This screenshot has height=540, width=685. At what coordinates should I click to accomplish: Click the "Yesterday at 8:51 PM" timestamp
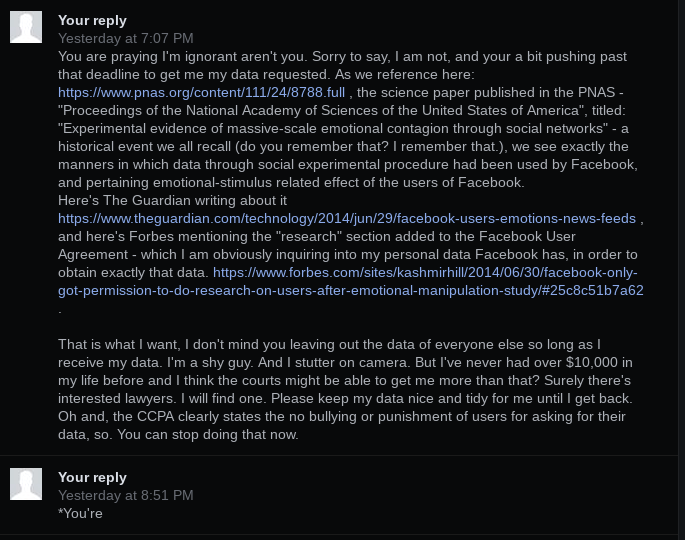click(x=126, y=495)
